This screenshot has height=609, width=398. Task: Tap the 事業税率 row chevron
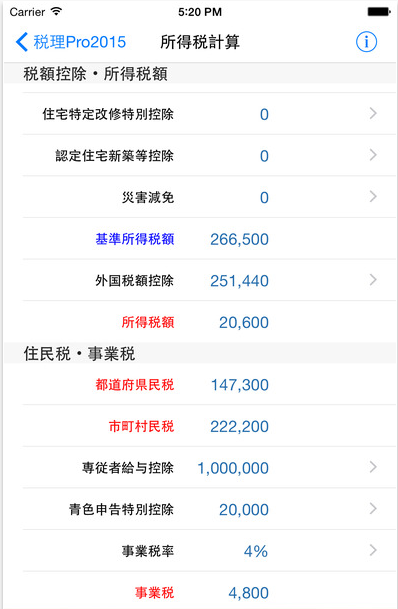(373, 550)
